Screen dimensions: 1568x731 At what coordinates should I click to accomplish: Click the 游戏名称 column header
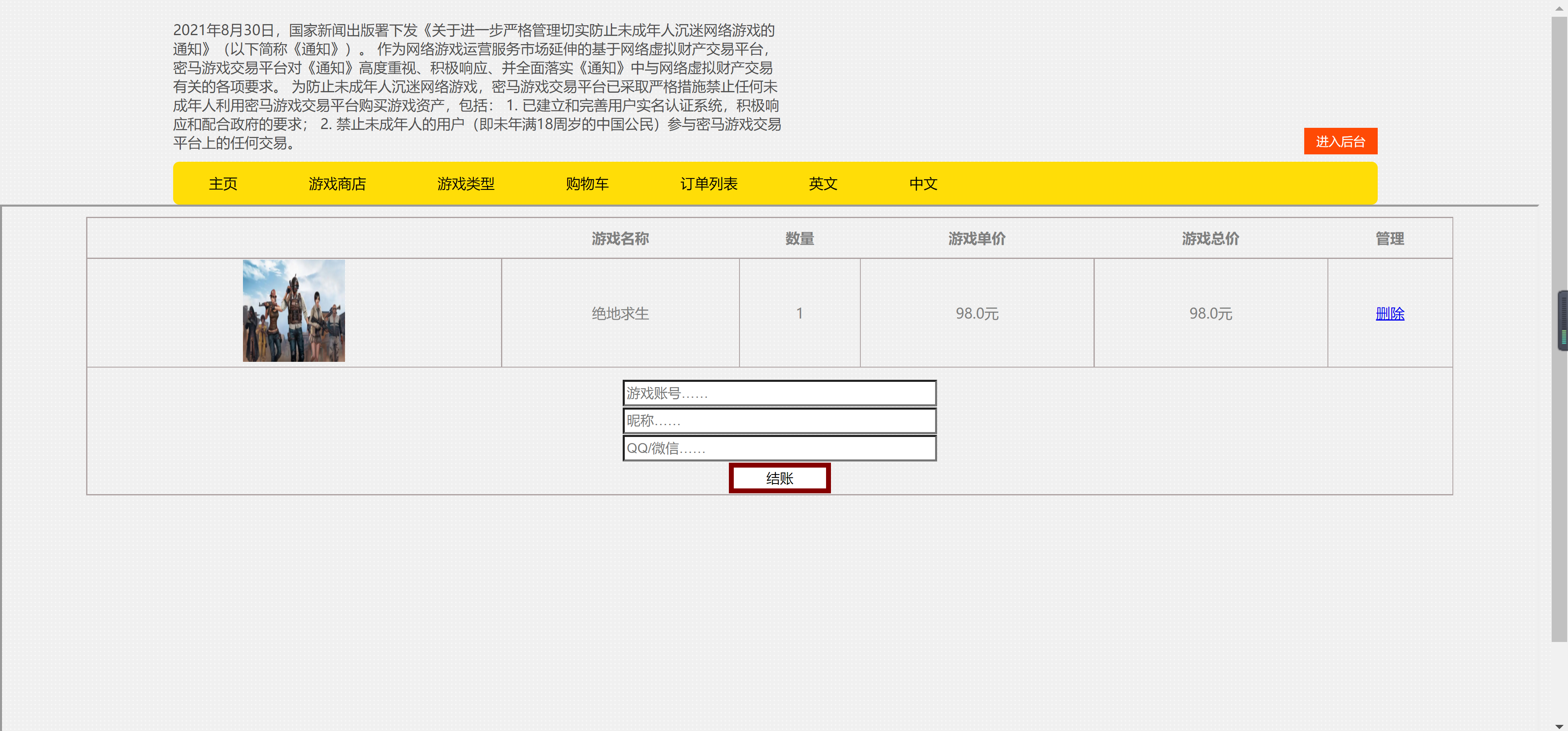tap(620, 238)
